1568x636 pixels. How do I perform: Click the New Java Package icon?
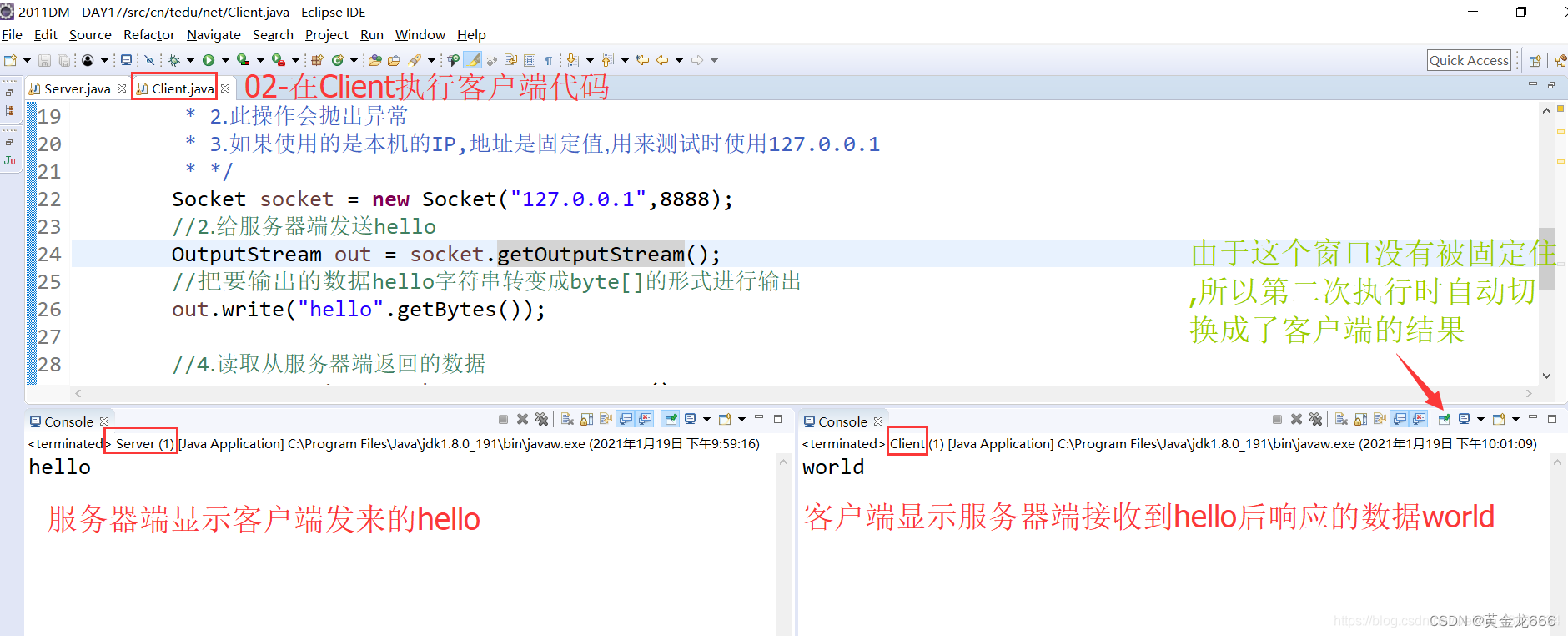coord(317,60)
